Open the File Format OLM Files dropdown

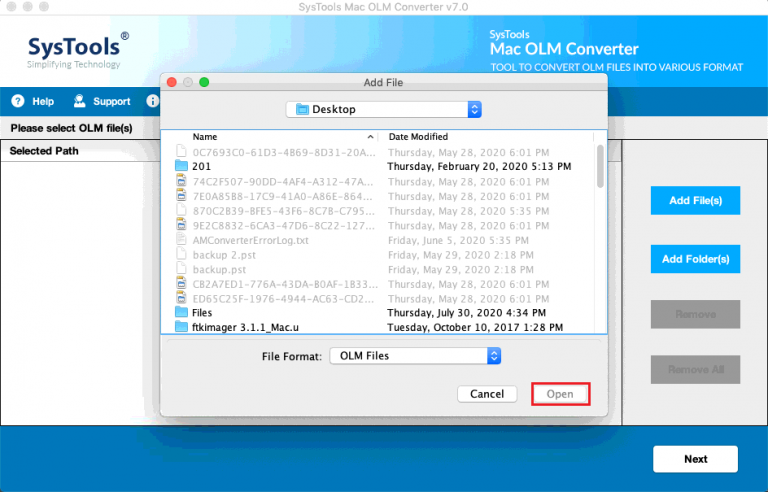[414, 355]
